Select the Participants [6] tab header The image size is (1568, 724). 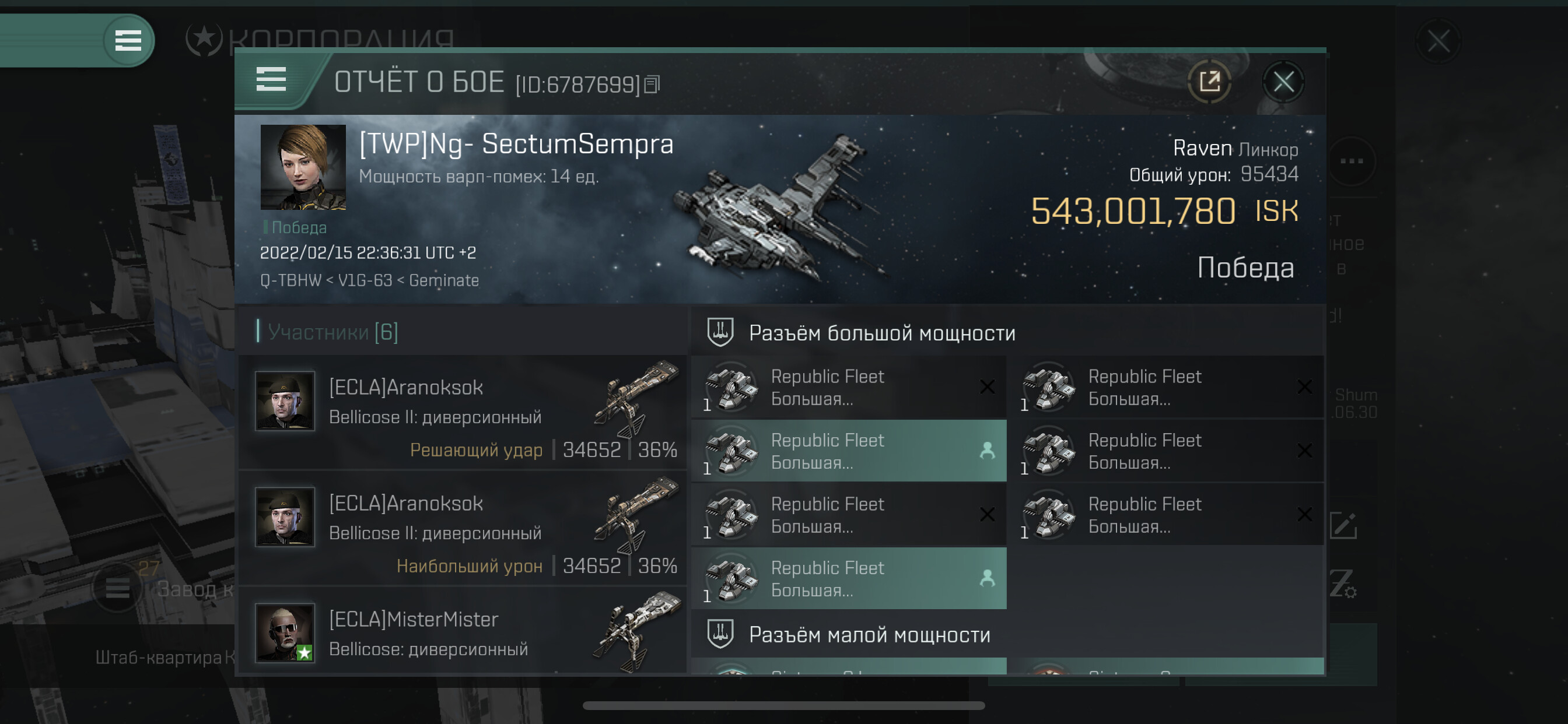click(x=332, y=332)
